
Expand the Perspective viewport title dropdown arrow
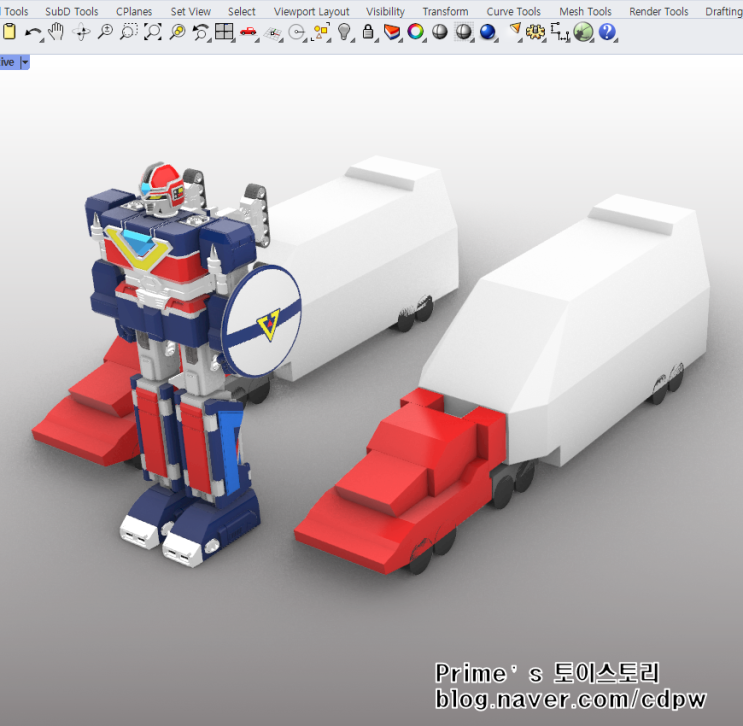[x=25, y=62]
